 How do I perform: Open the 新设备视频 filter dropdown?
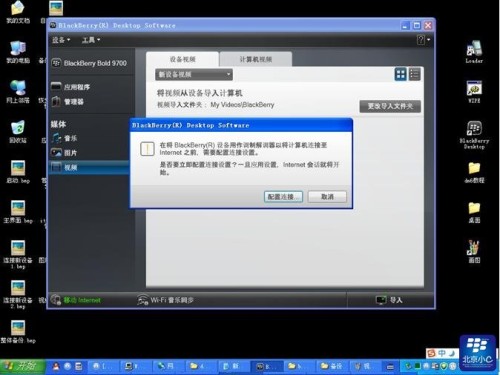194,74
